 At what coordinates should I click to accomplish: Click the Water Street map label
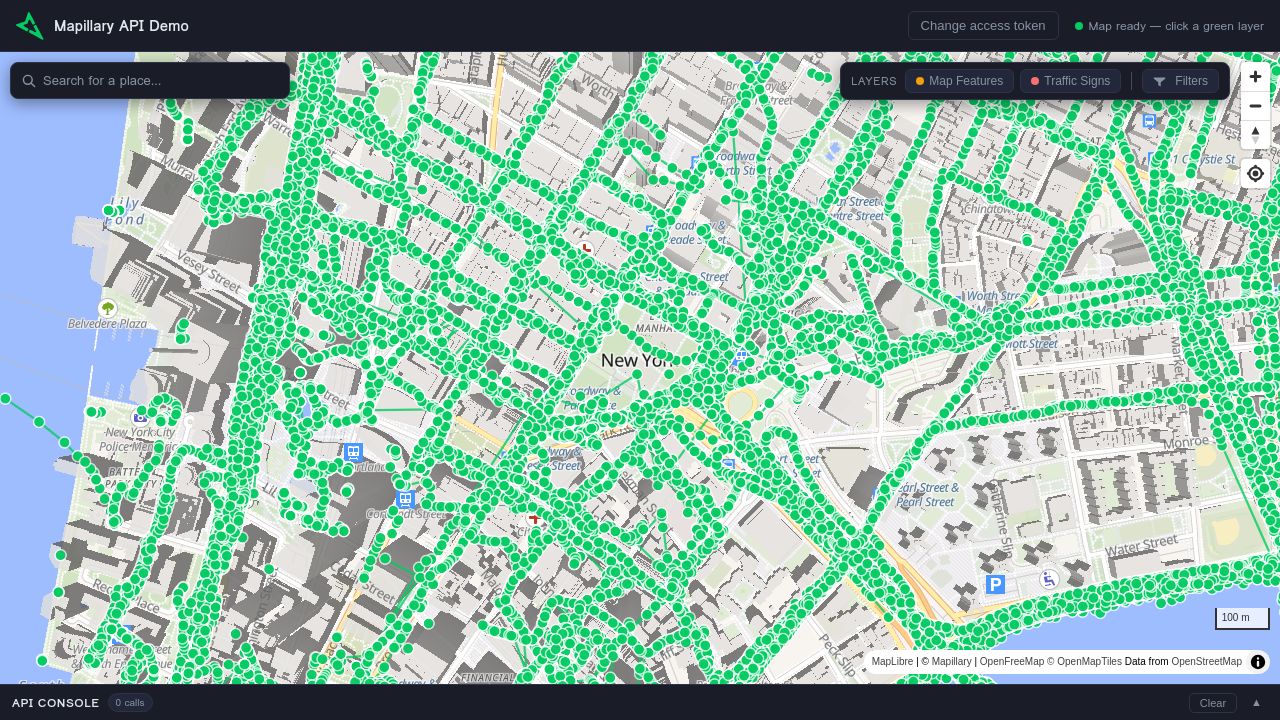coord(1141,545)
